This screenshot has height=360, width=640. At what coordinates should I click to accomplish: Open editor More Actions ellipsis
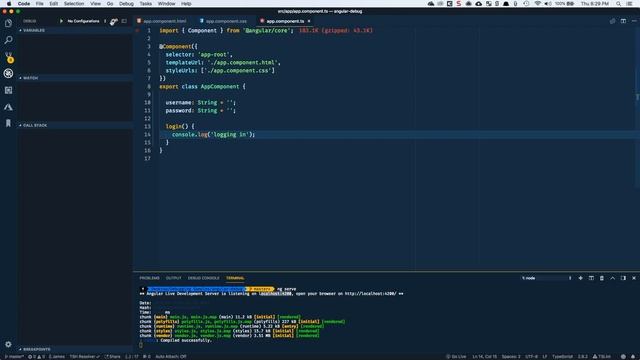click(634, 21)
